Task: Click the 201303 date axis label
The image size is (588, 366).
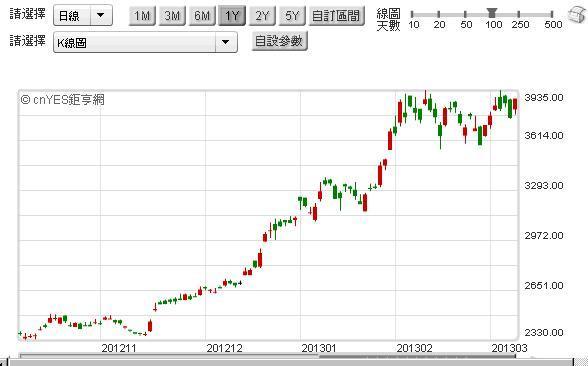Action: click(x=509, y=348)
